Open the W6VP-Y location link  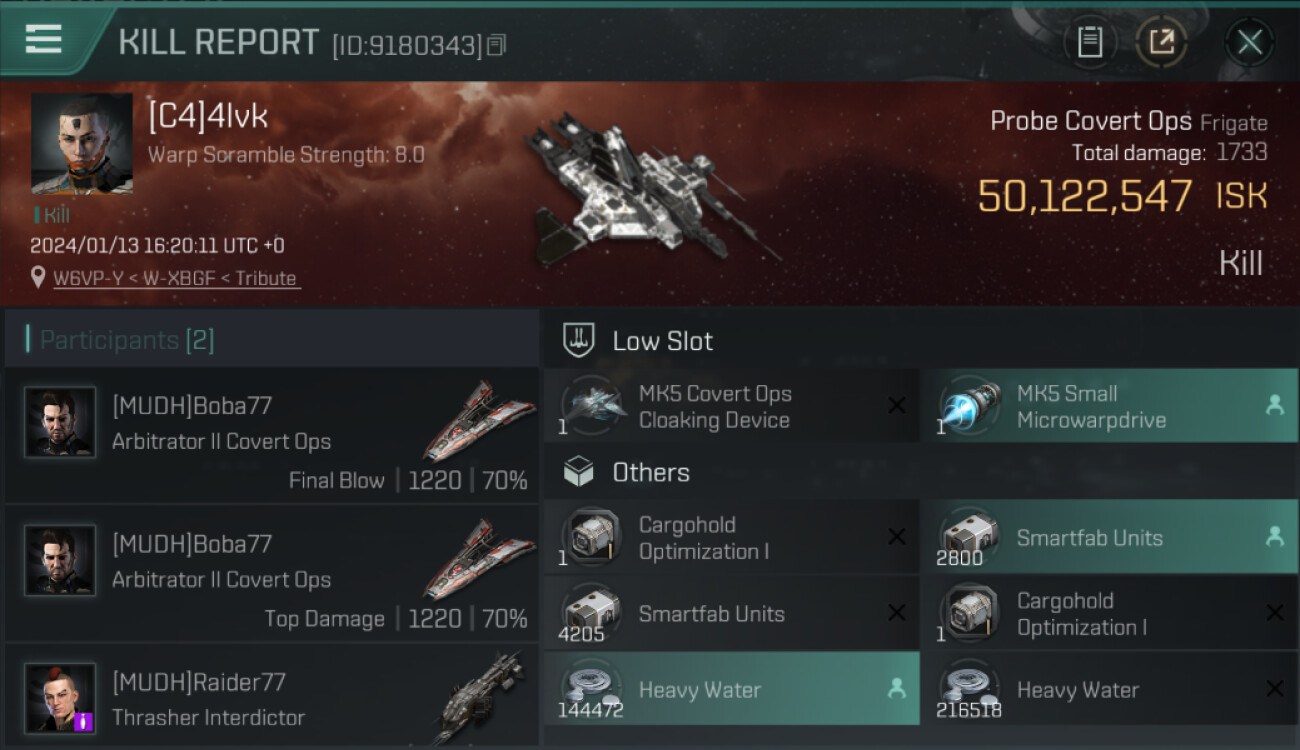[175, 279]
